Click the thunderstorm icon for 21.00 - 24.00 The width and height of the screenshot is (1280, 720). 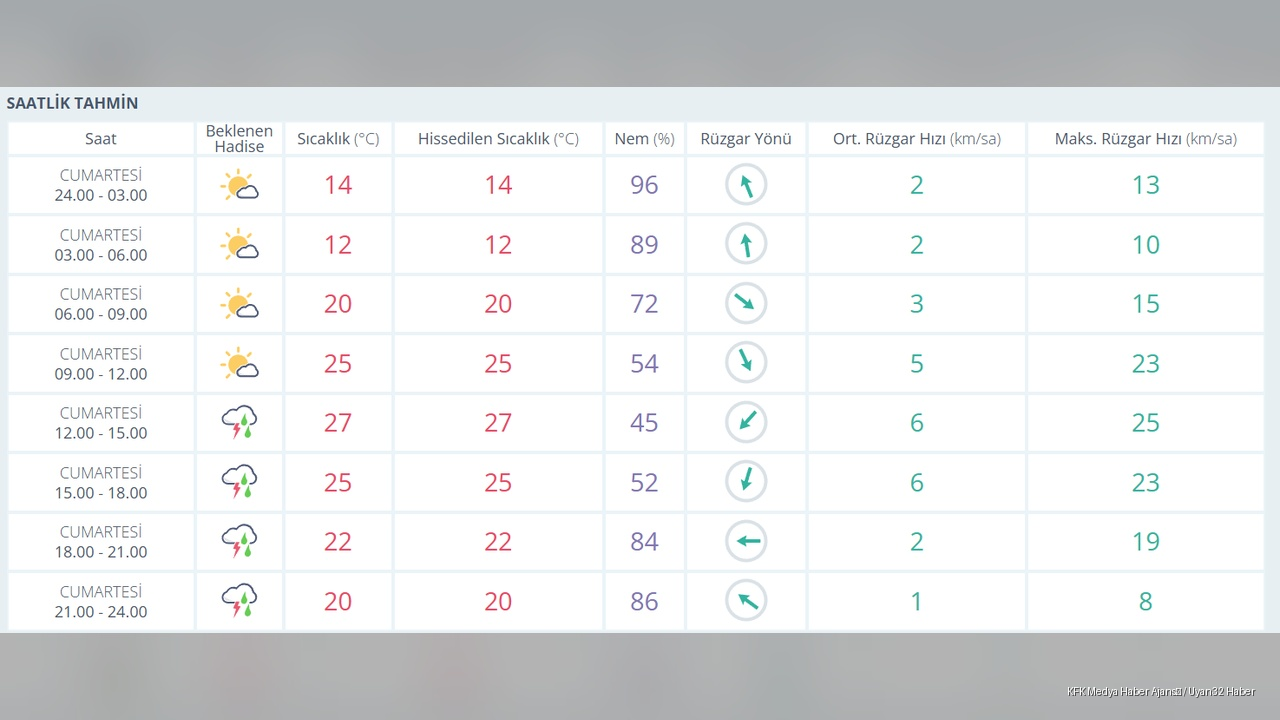(239, 601)
